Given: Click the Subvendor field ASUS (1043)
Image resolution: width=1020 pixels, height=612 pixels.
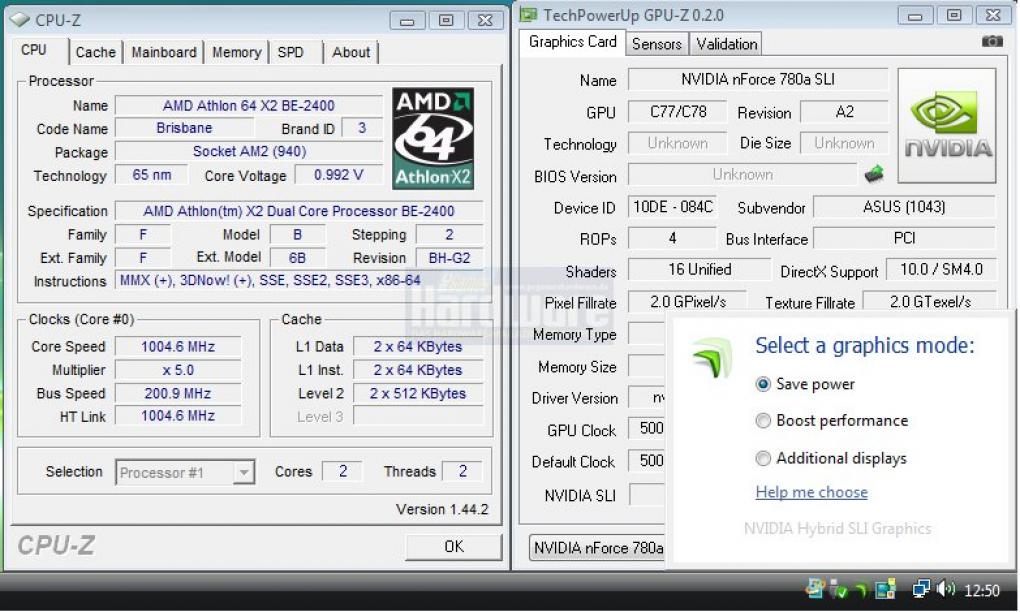Looking at the screenshot, I should (x=904, y=207).
